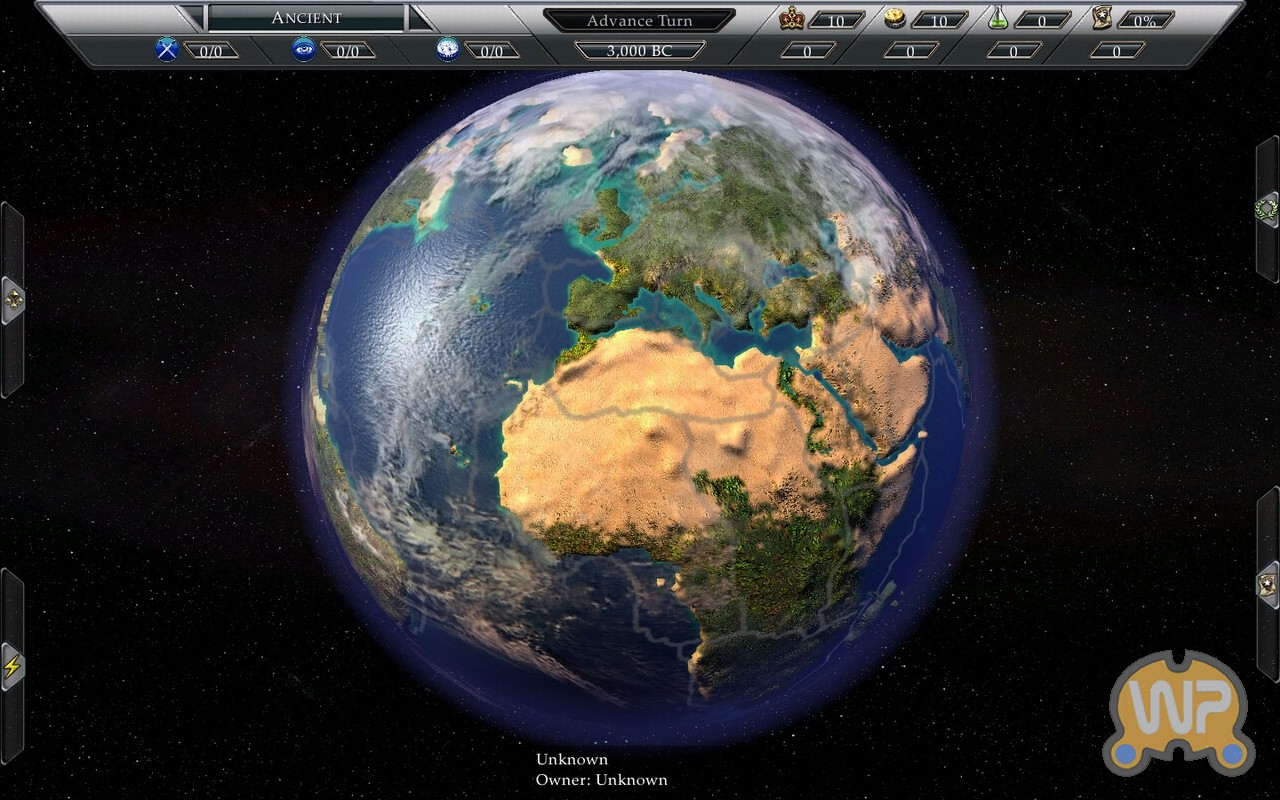
Task: Expand the left gold emblem side tab
Action: (12, 299)
